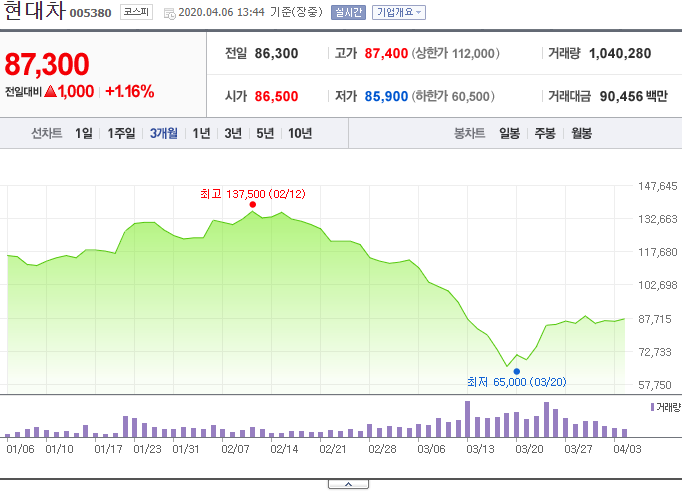Click the timestamp 2020.04.06 13:44 text
The height and width of the screenshot is (492, 682).
(221, 12)
